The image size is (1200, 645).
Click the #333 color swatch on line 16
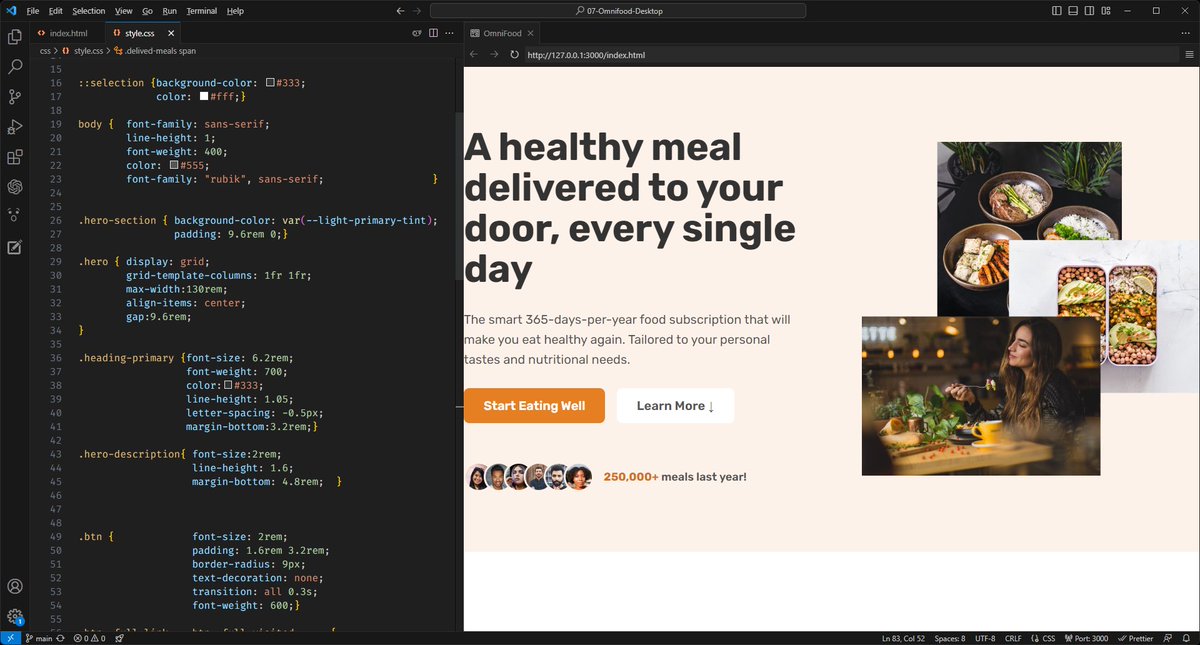tap(270, 83)
